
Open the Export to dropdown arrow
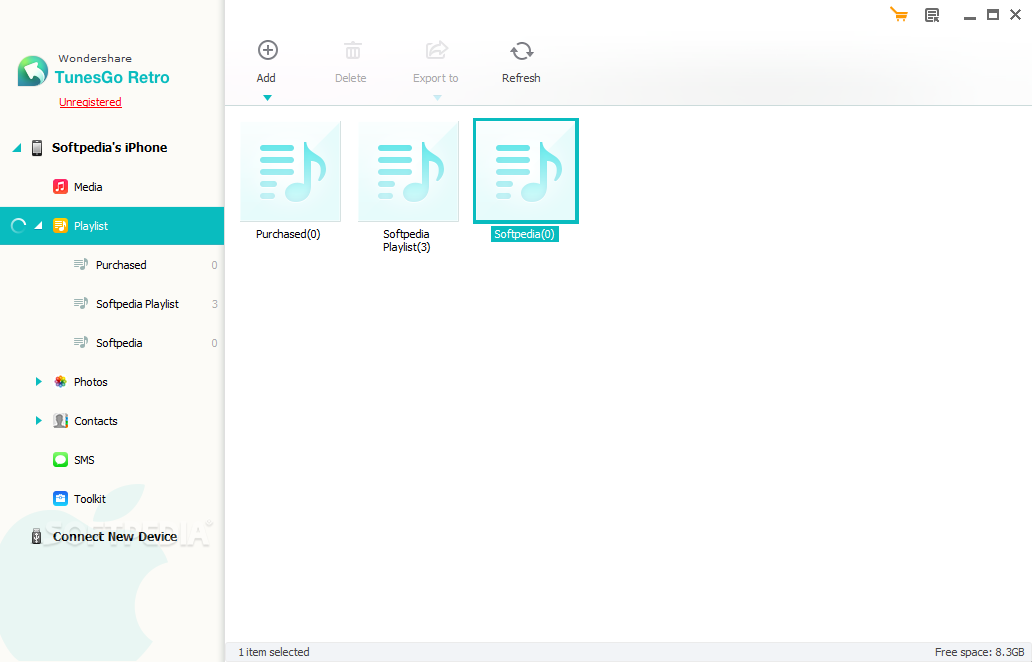click(x=437, y=98)
